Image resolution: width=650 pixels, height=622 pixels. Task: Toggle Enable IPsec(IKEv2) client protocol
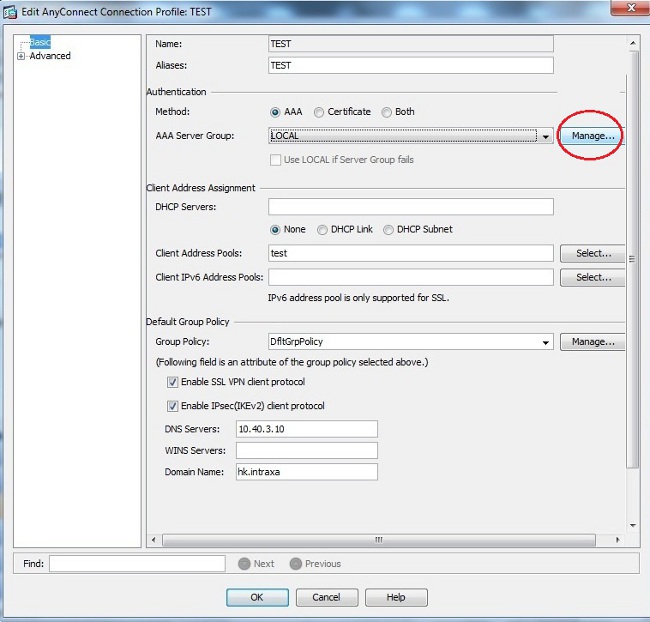point(172,406)
